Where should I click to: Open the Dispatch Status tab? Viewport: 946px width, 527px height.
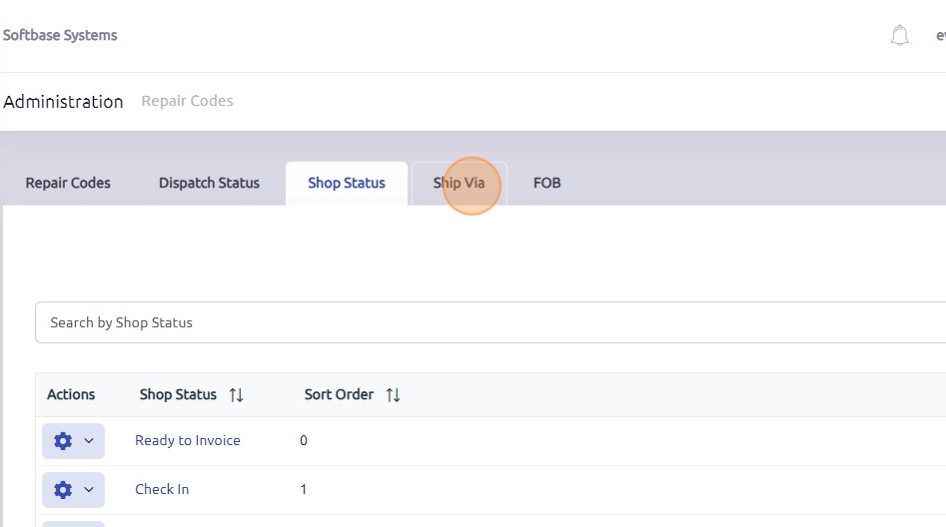[209, 183]
